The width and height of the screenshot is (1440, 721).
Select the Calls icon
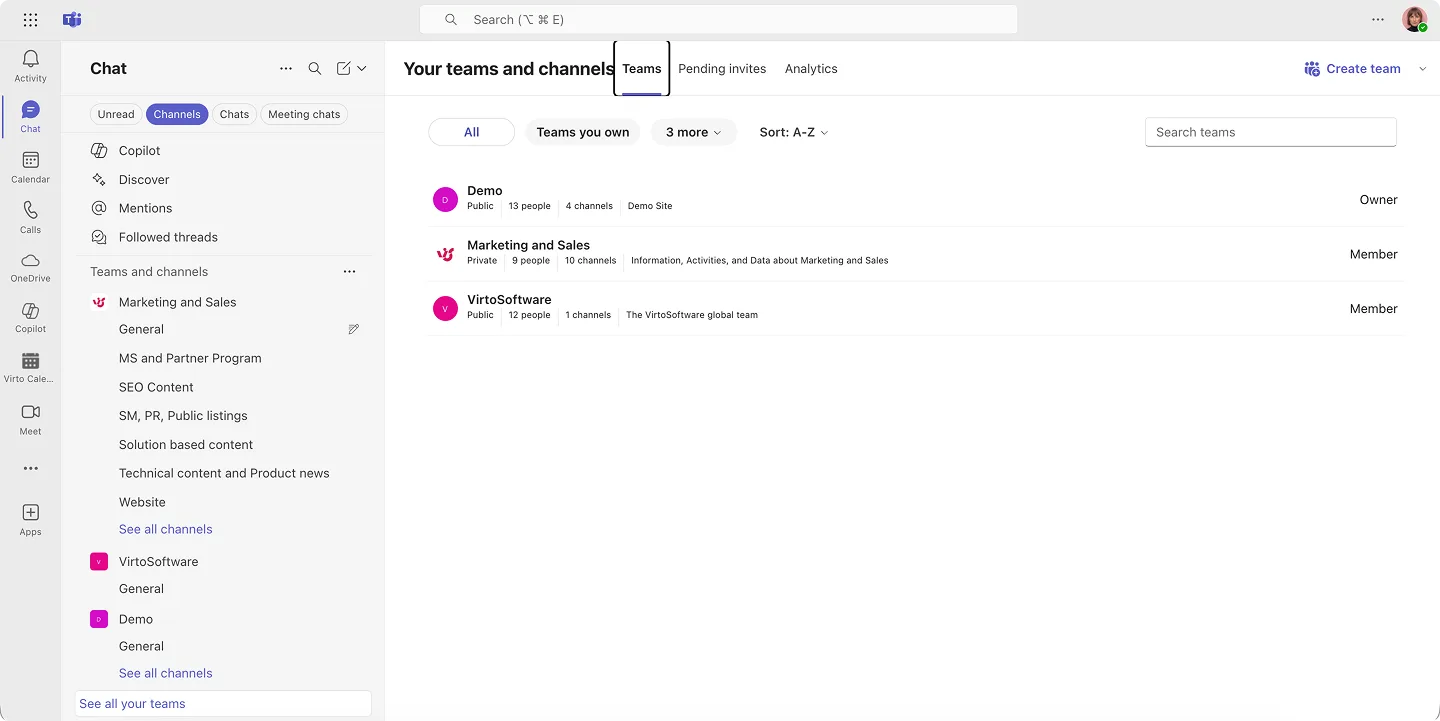[x=30, y=216]
